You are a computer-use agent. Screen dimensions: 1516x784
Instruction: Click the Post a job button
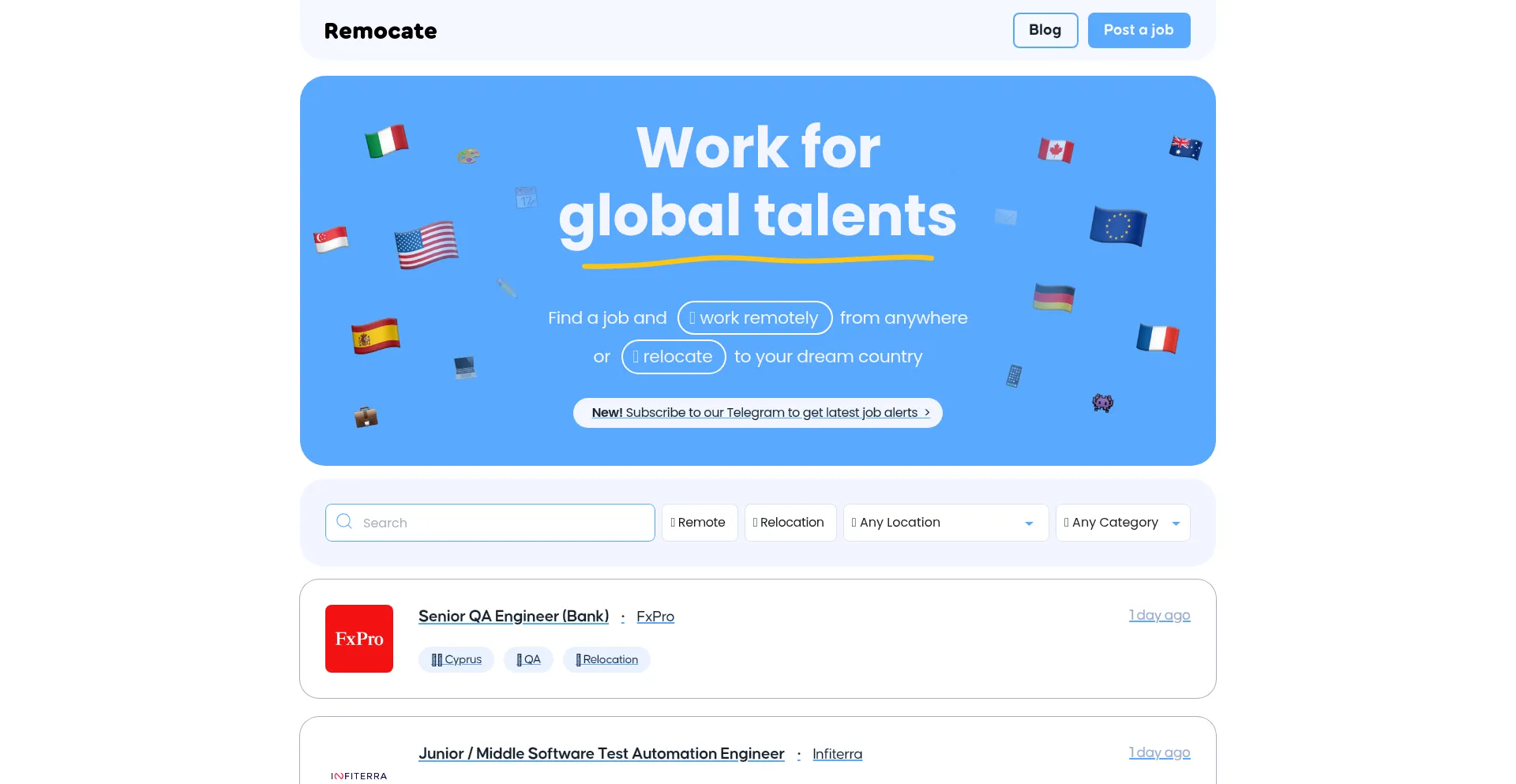(x=1139, y=30)
